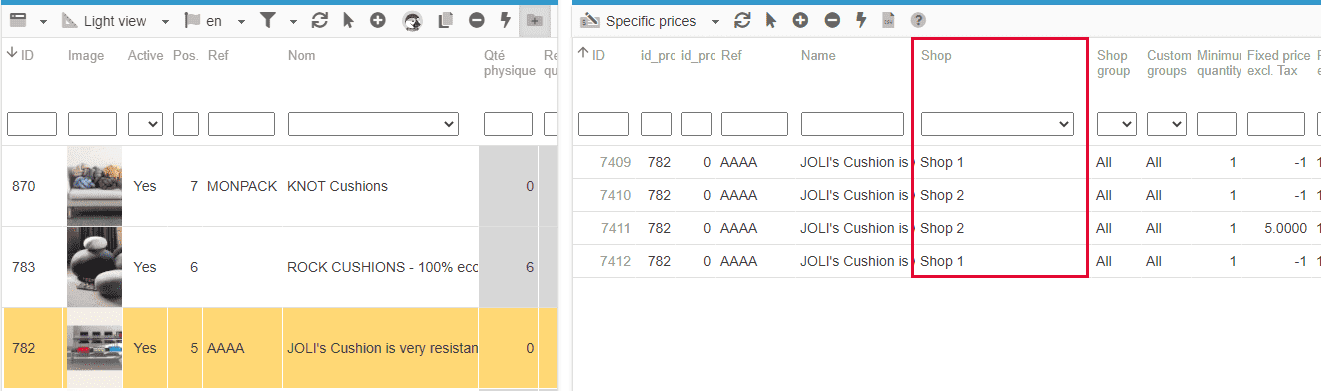Click the copy products icon

(446, 20)
